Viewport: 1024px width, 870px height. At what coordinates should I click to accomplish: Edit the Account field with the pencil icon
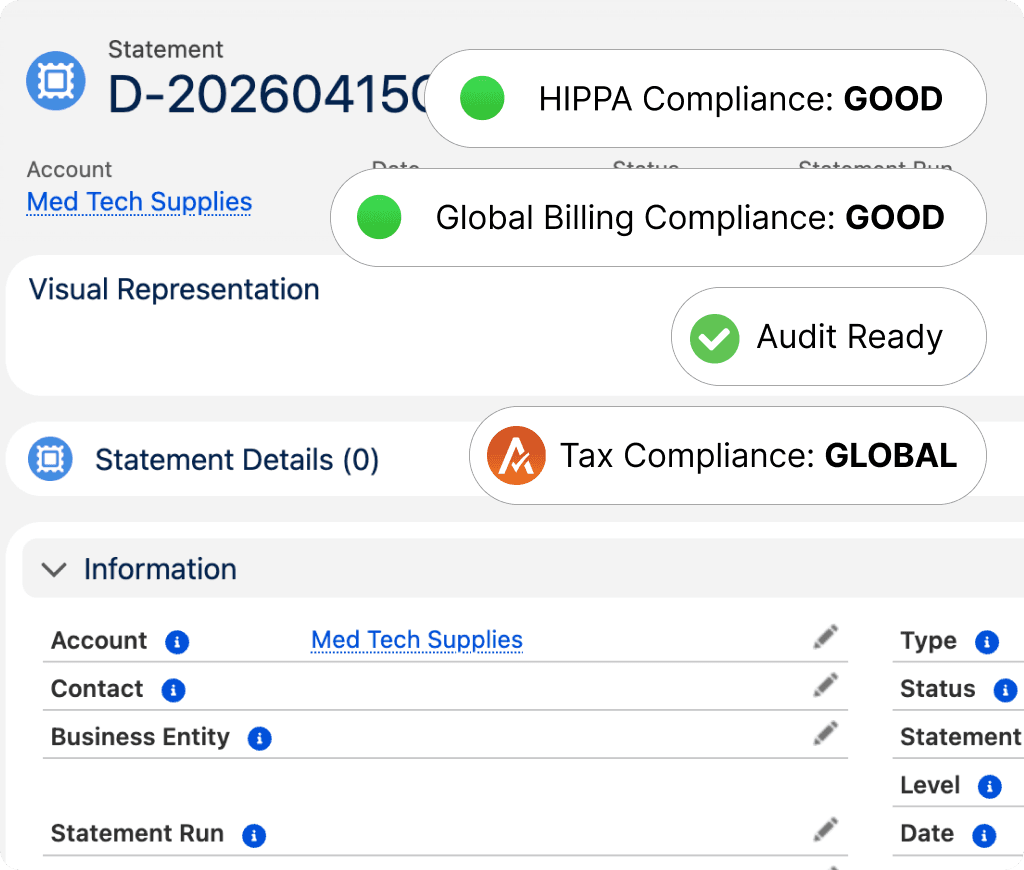pos(825,637)
